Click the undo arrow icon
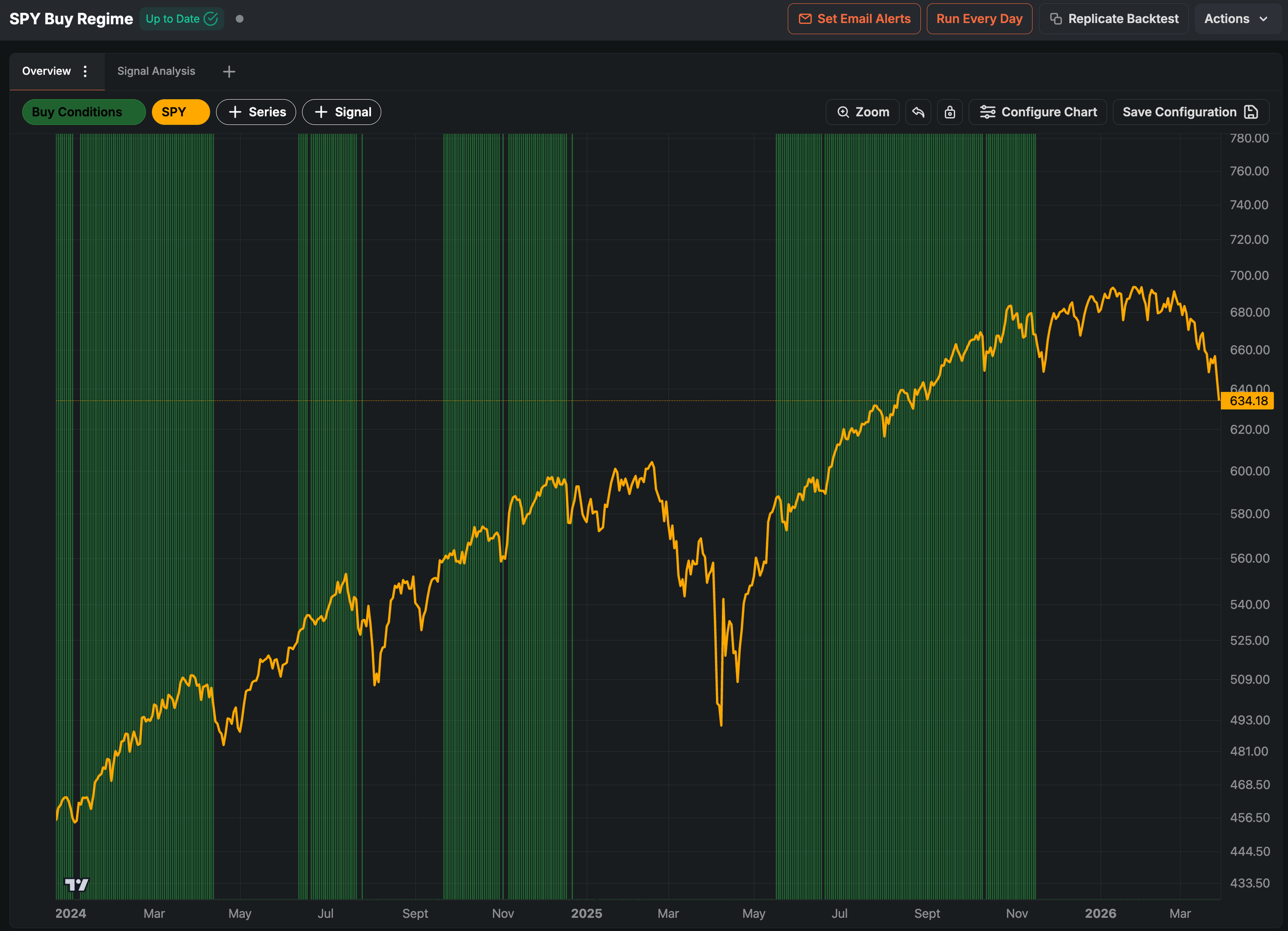Viewport: 1288px width, 931px height. click(x=918, y=112)
